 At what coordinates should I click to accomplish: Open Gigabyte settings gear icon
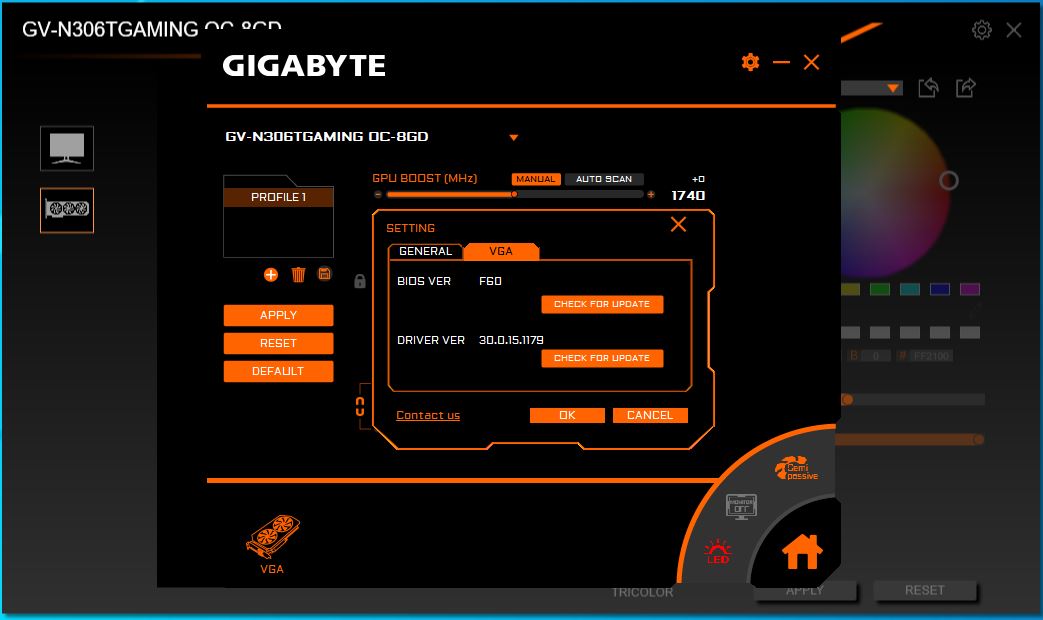click(x=750, y=62)
